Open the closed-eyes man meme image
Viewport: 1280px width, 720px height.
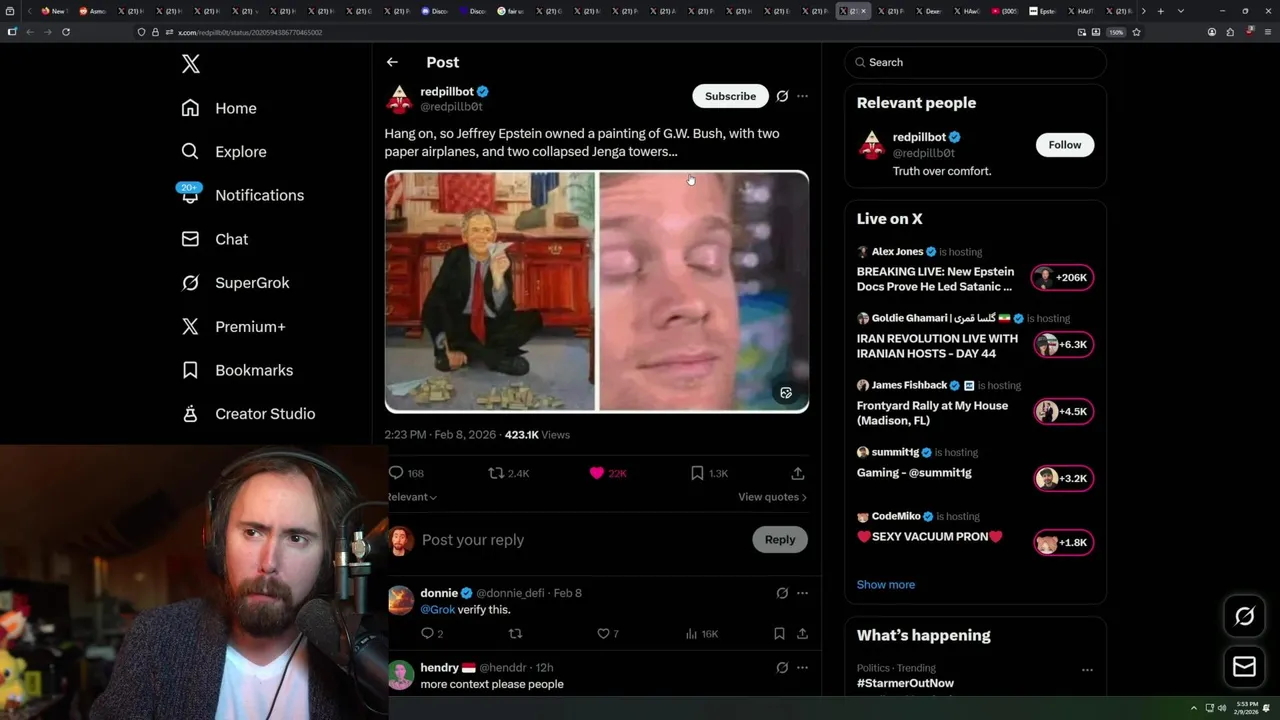(x=703, y=291)
